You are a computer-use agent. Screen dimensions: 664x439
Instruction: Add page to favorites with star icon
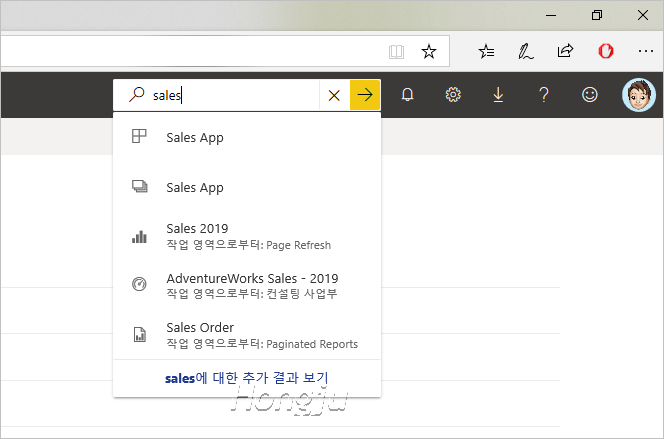tap(429, 52)
